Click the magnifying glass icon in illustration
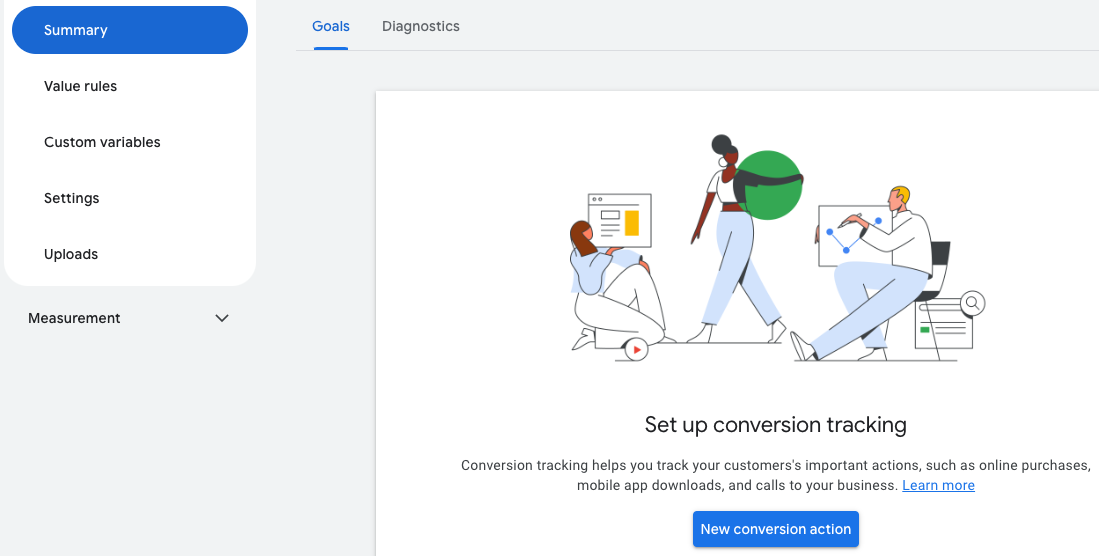 pyautogui.click(x=972, y=302)
